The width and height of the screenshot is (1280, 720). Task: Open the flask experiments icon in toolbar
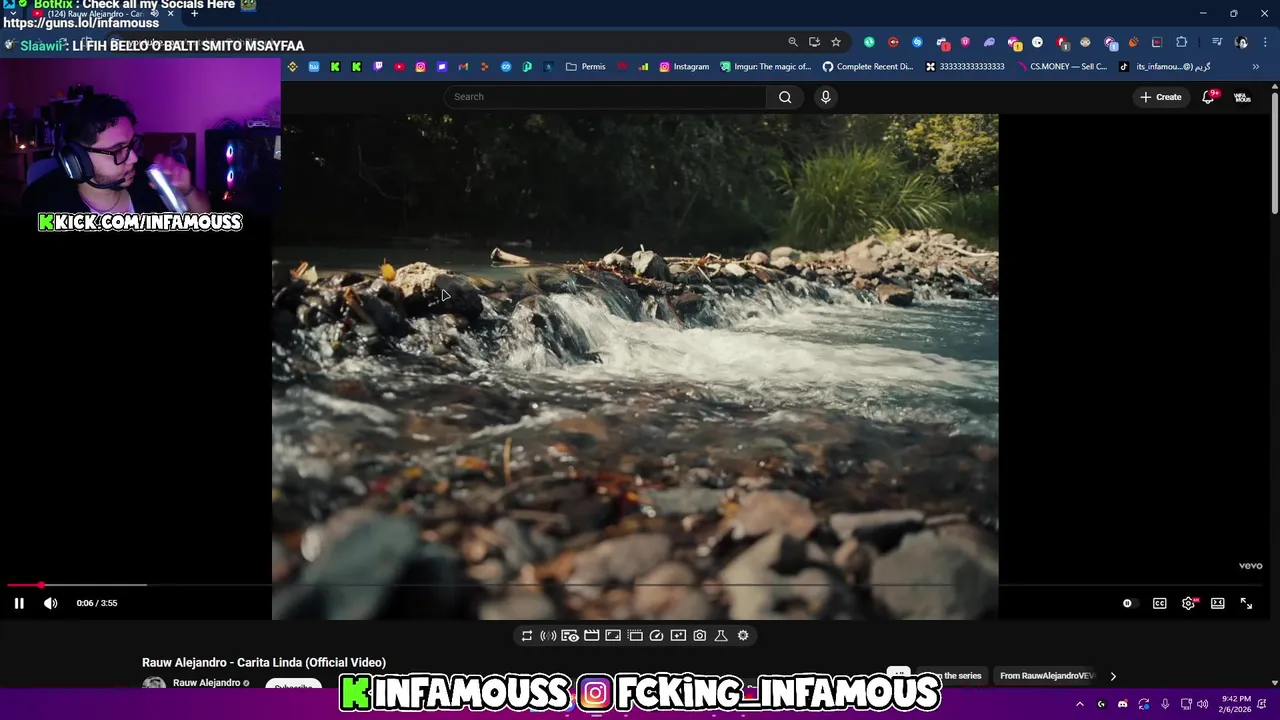pos(721,635)
